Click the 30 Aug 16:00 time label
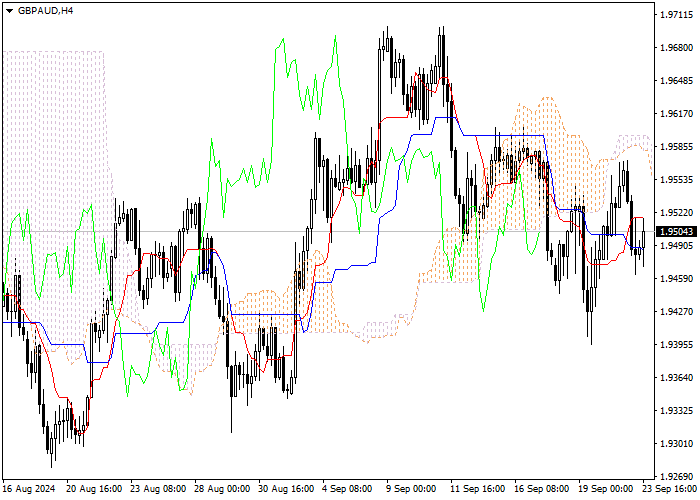This screenshot has height=500, width=700. (287, 489)
